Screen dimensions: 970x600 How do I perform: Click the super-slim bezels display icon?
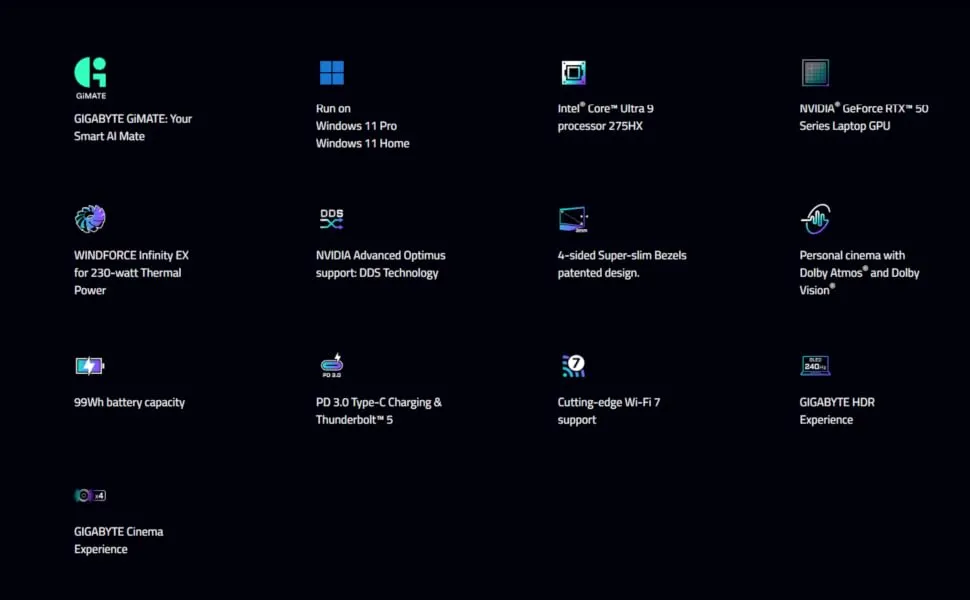click(573, 220)
